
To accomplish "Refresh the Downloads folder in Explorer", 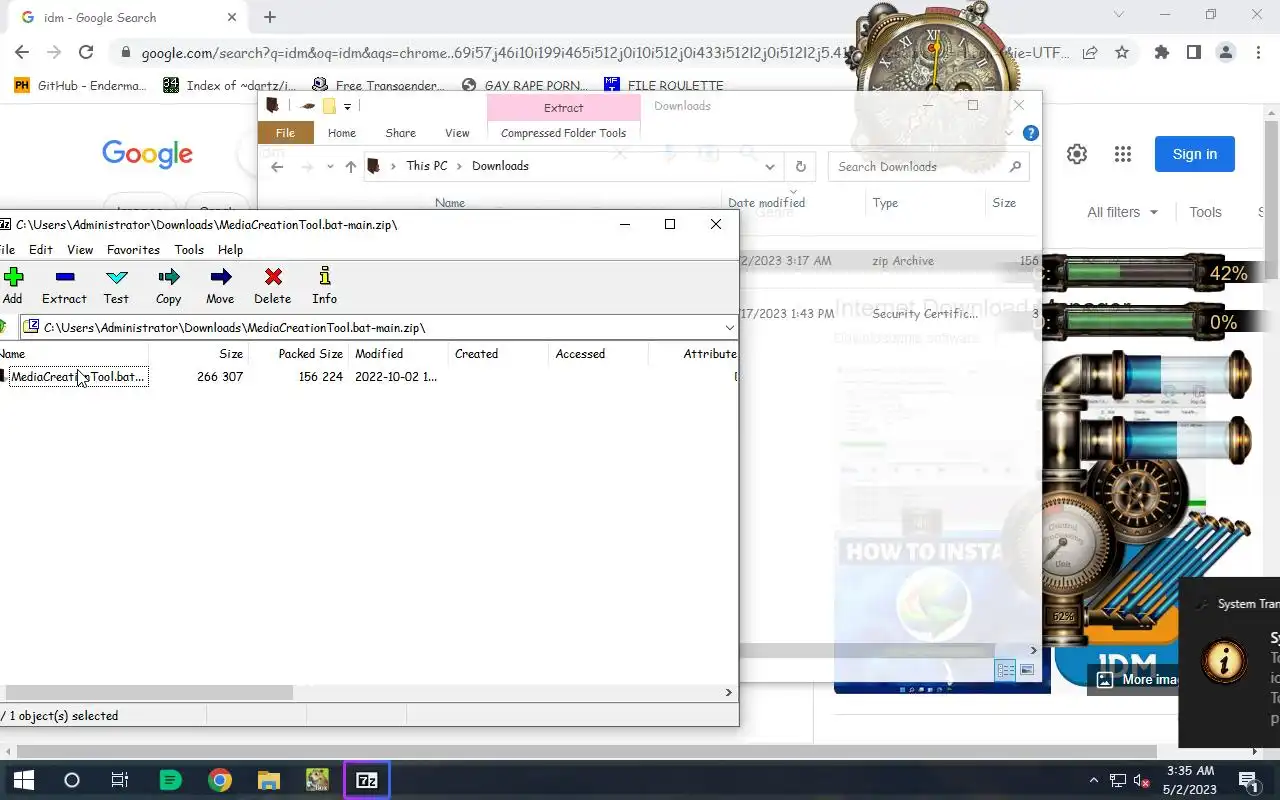I will tap(800, 167).
